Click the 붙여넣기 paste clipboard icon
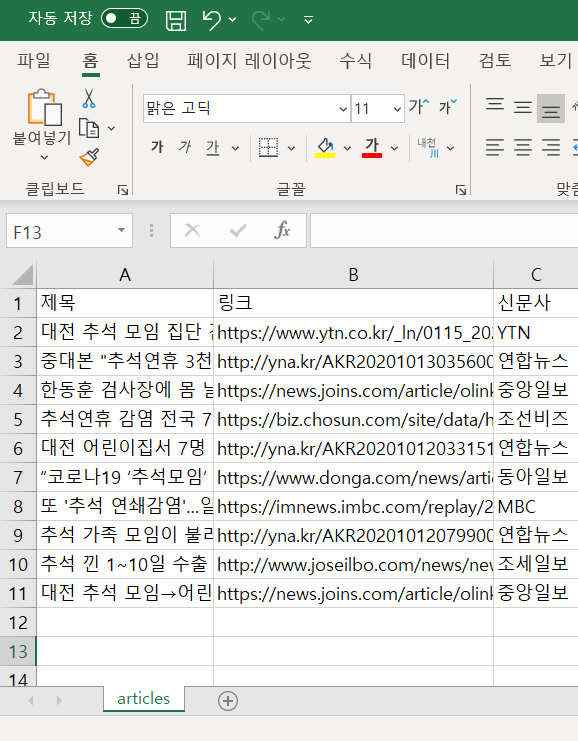 pyautogui.click(x=43, y=107)
